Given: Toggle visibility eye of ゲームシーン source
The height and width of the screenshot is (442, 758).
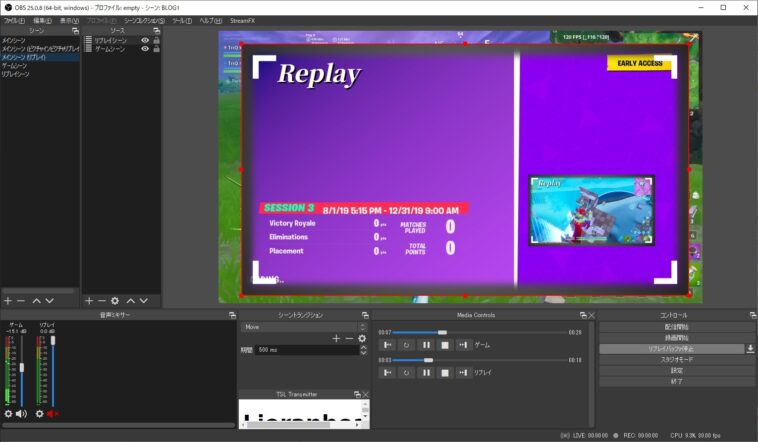Looking at the screenshot, I should [145, 49].
